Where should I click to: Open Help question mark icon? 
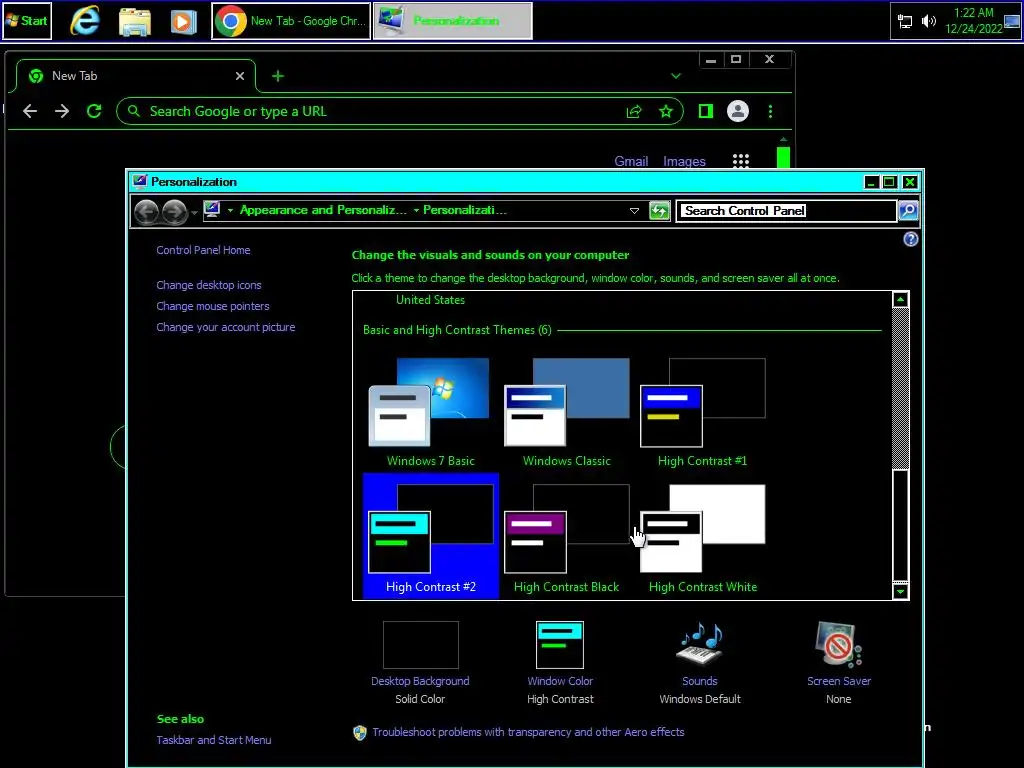pos(910,239)
